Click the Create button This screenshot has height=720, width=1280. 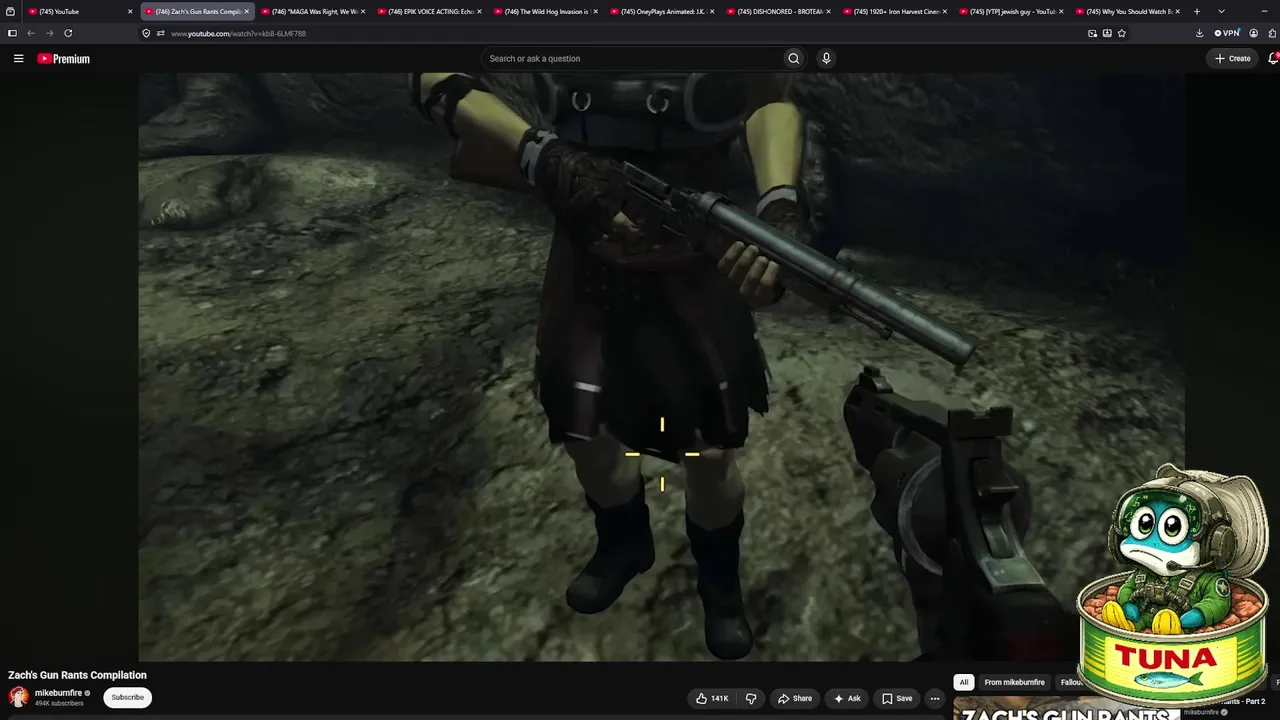click(x=1233, y=58)
